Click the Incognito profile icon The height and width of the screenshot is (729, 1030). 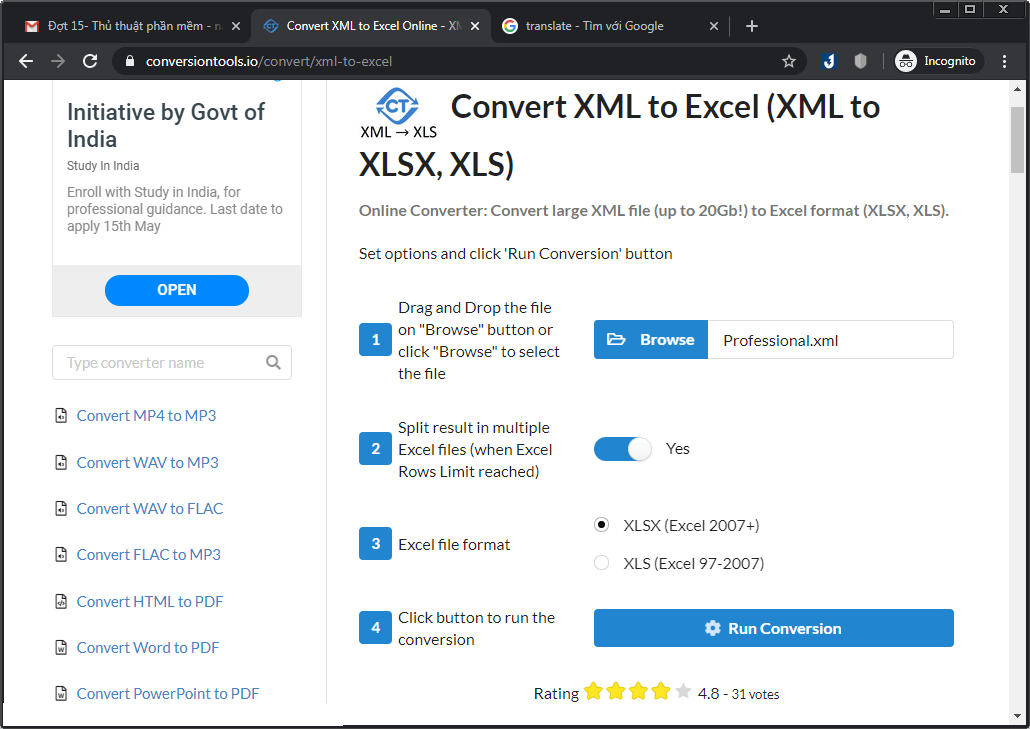[x=906, y=60]
